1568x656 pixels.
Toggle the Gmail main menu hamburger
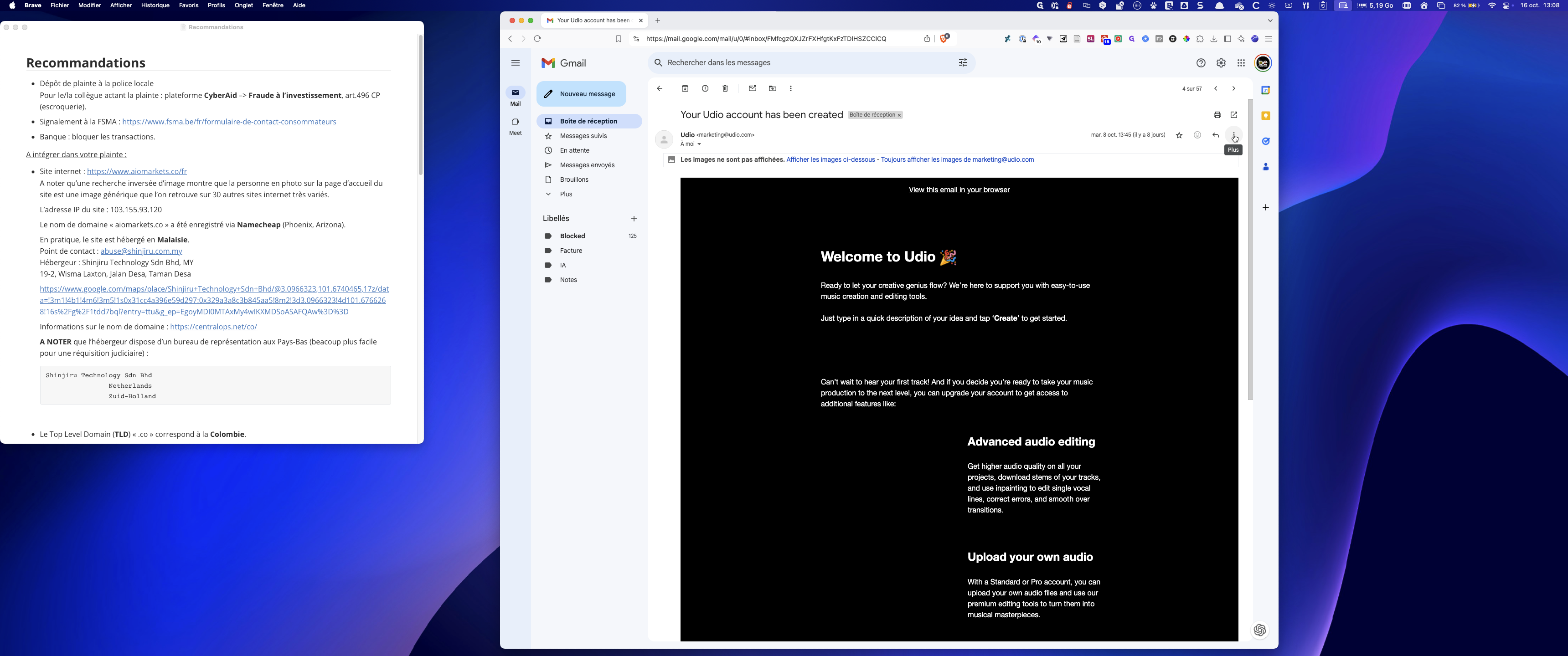point(516,63)
